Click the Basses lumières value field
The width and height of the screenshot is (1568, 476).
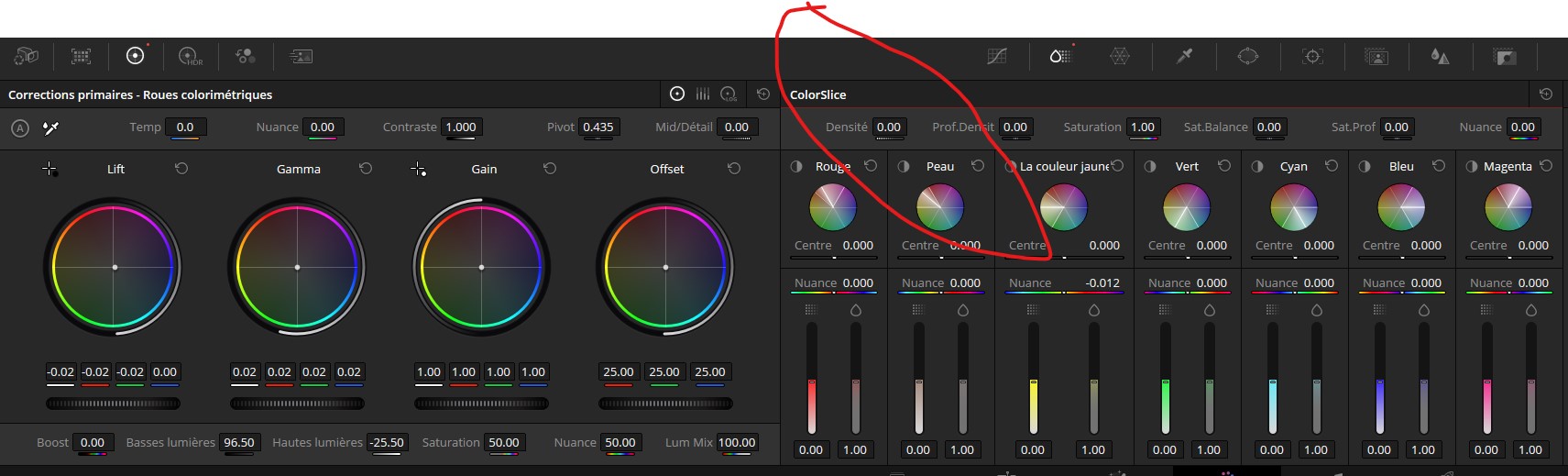pyautogui.click(x=239, y=443)
